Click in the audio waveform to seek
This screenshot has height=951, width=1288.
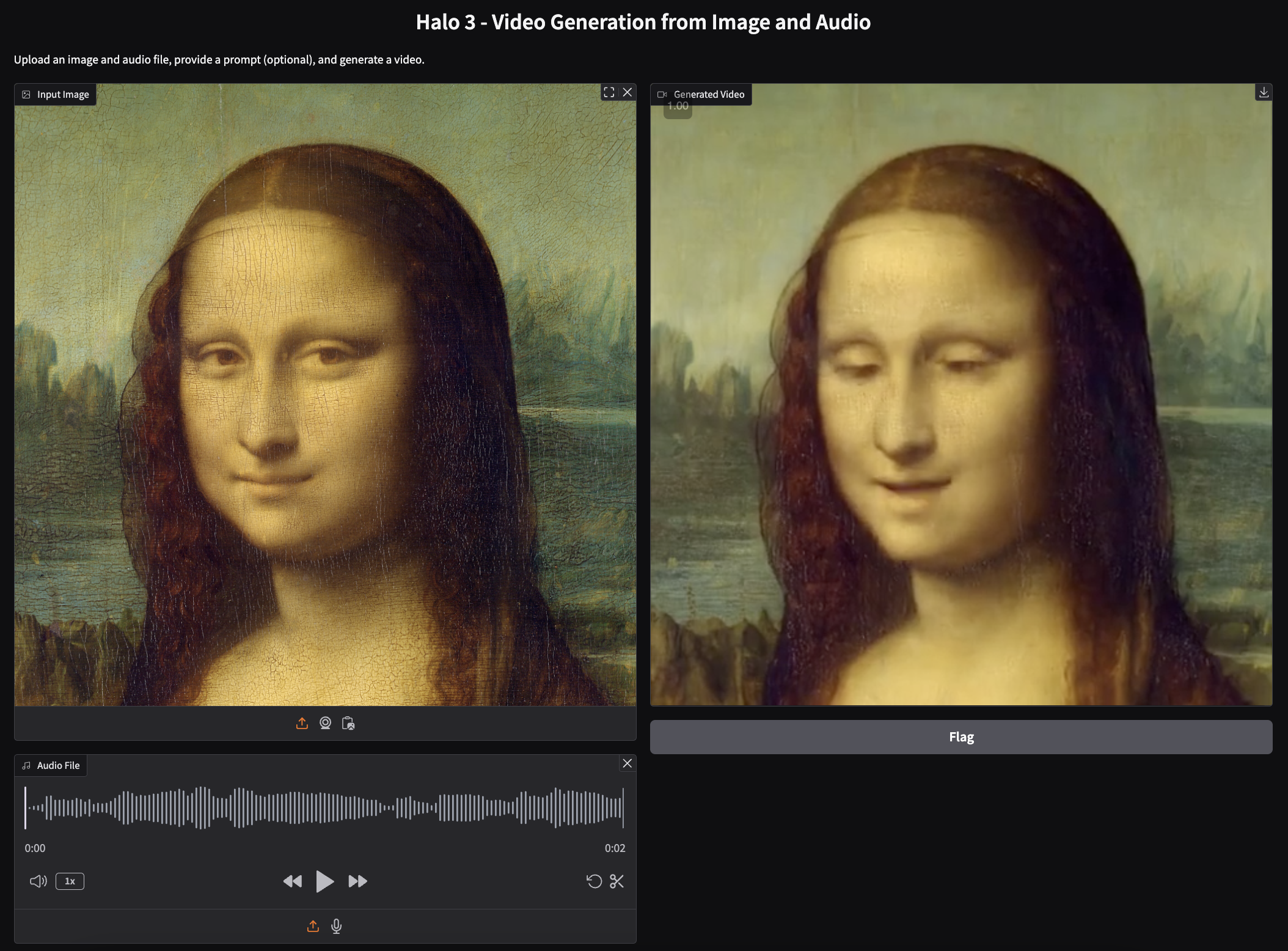(324, 808)
